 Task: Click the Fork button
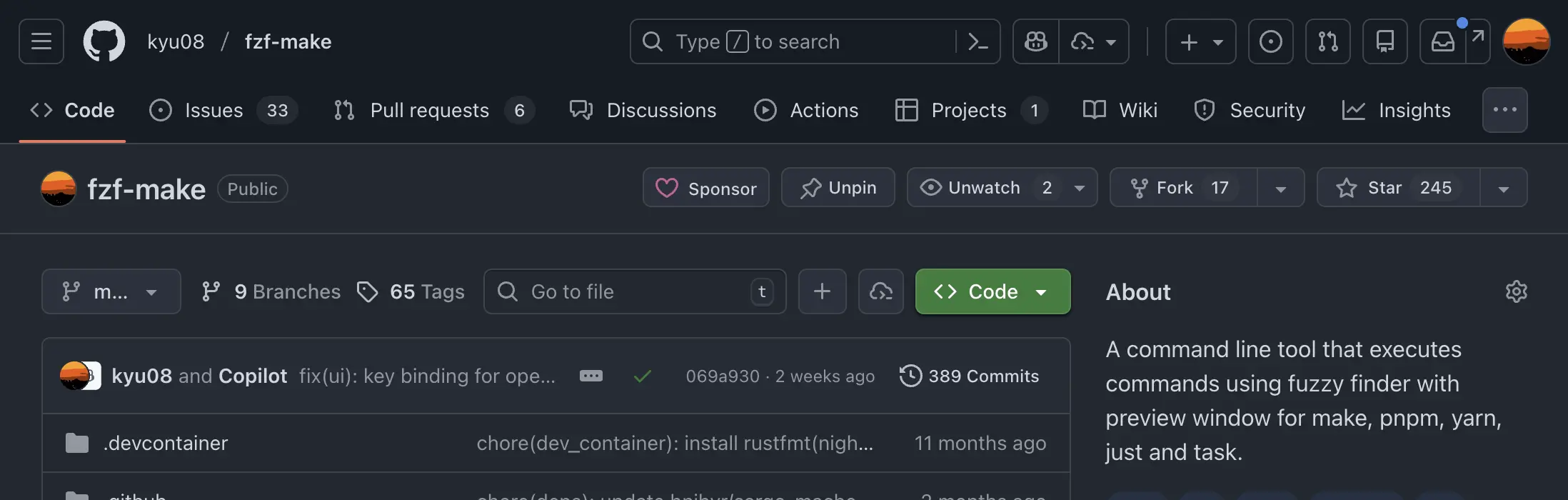(1184, 188)
